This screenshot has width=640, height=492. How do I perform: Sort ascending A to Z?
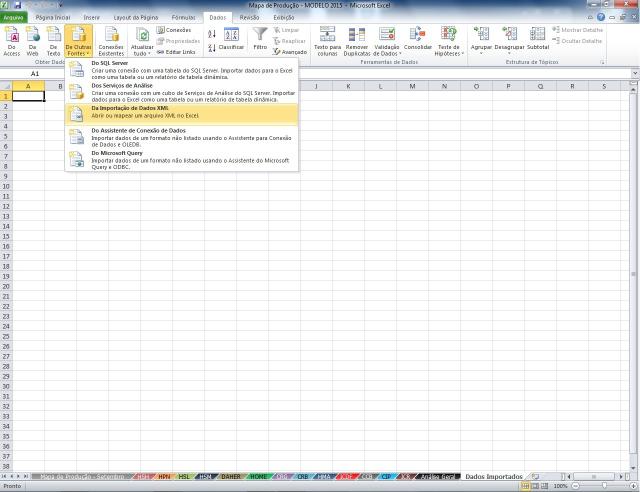point(212,33)
